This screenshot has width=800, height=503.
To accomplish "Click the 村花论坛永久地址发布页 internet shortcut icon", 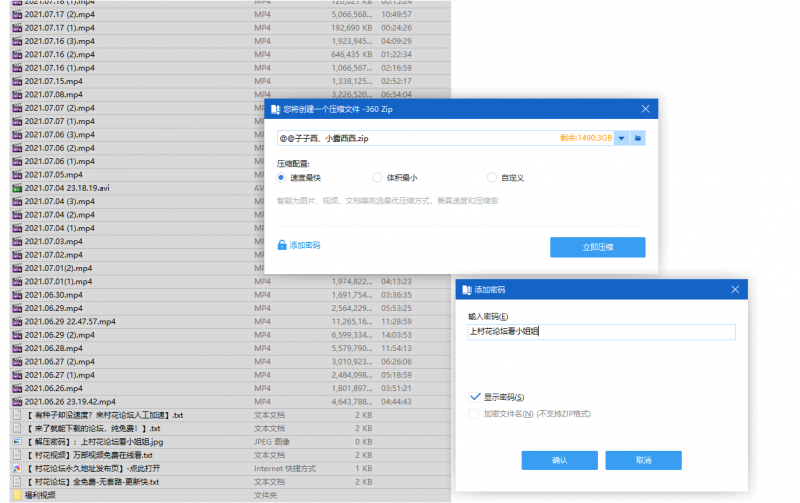I will pos(17,468).
